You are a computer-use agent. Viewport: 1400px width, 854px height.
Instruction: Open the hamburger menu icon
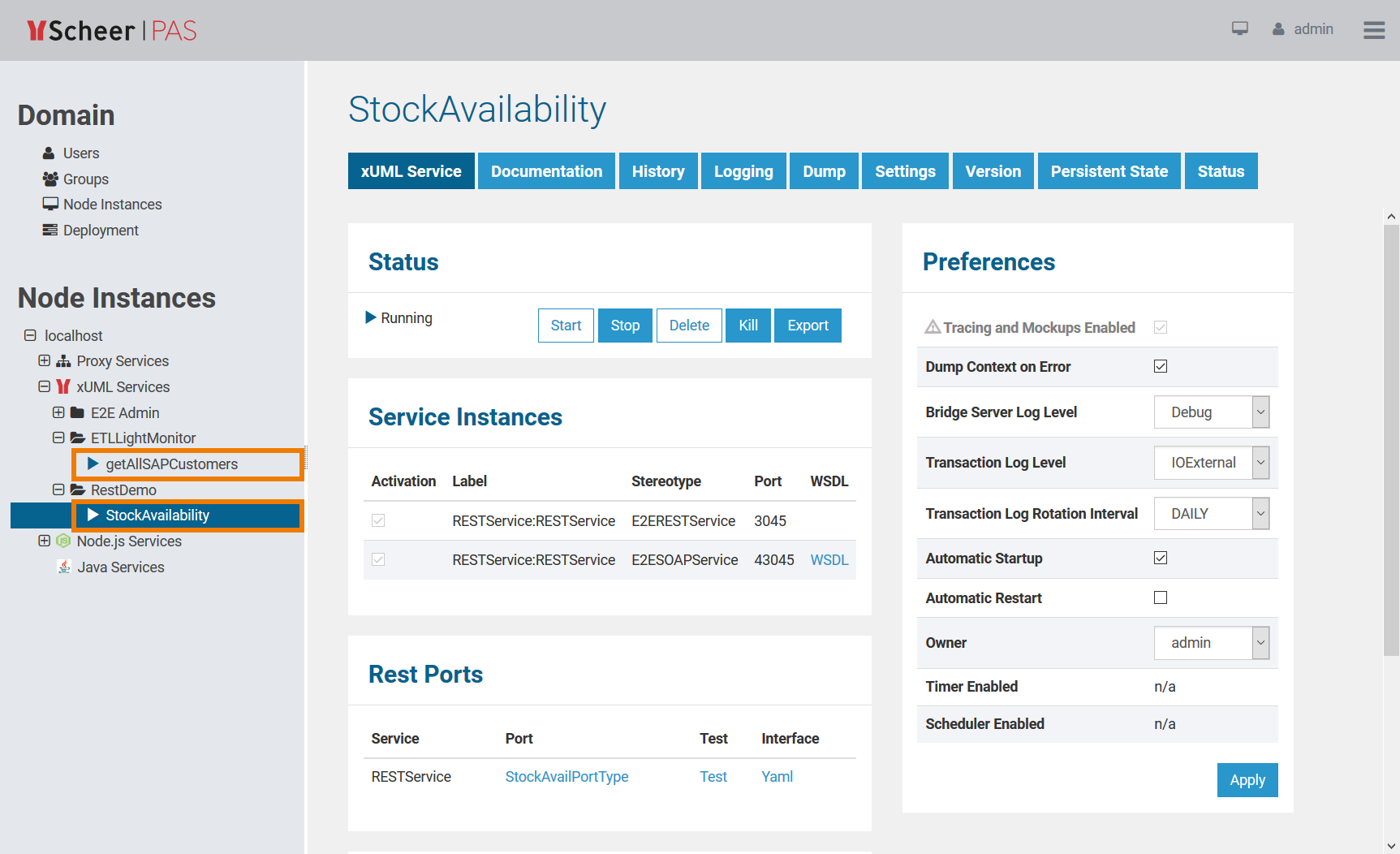point(1373,30)
